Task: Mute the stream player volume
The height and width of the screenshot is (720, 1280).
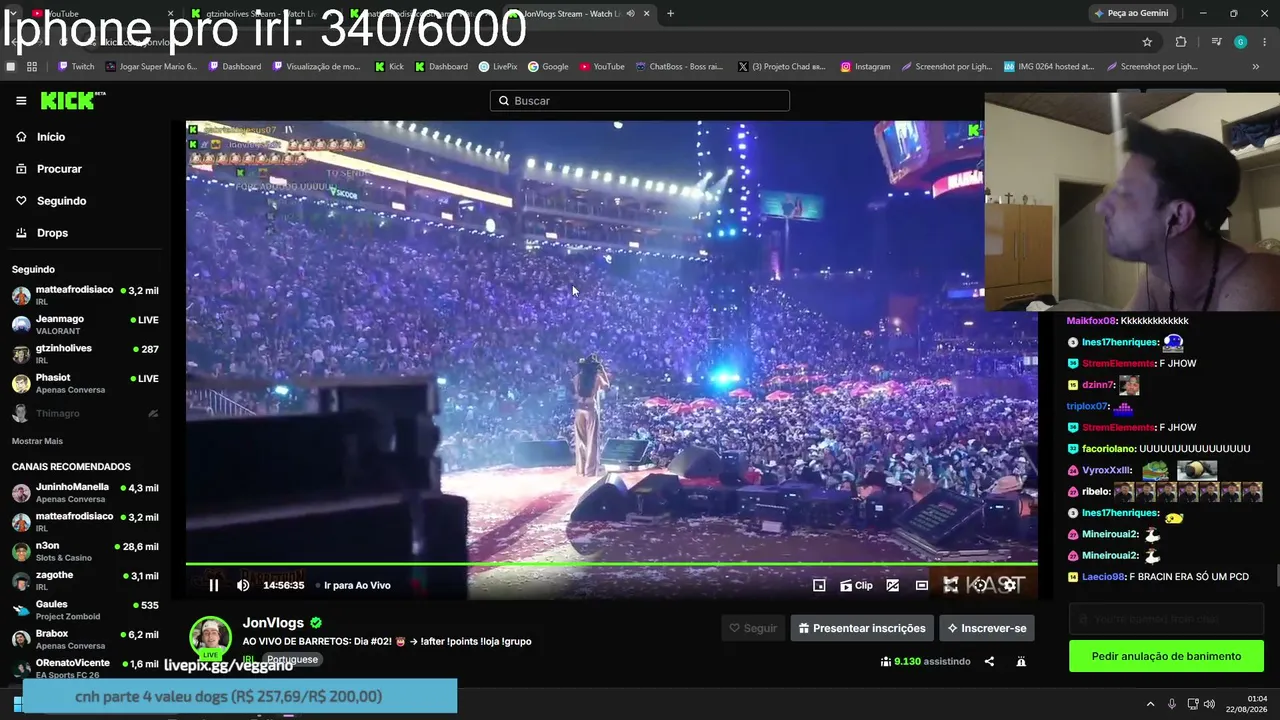Action: [243, 585]
